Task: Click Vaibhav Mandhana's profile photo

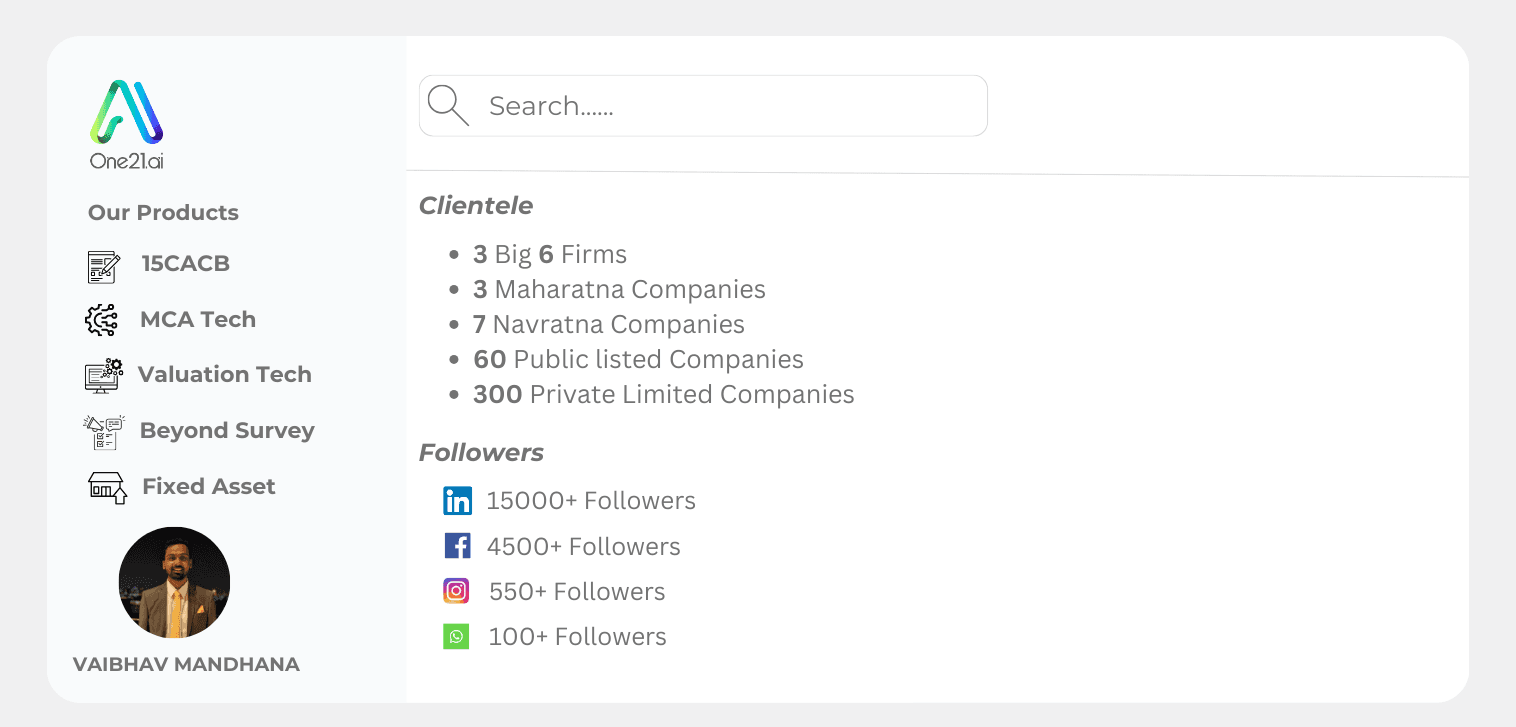Action: tap(174, 582)
